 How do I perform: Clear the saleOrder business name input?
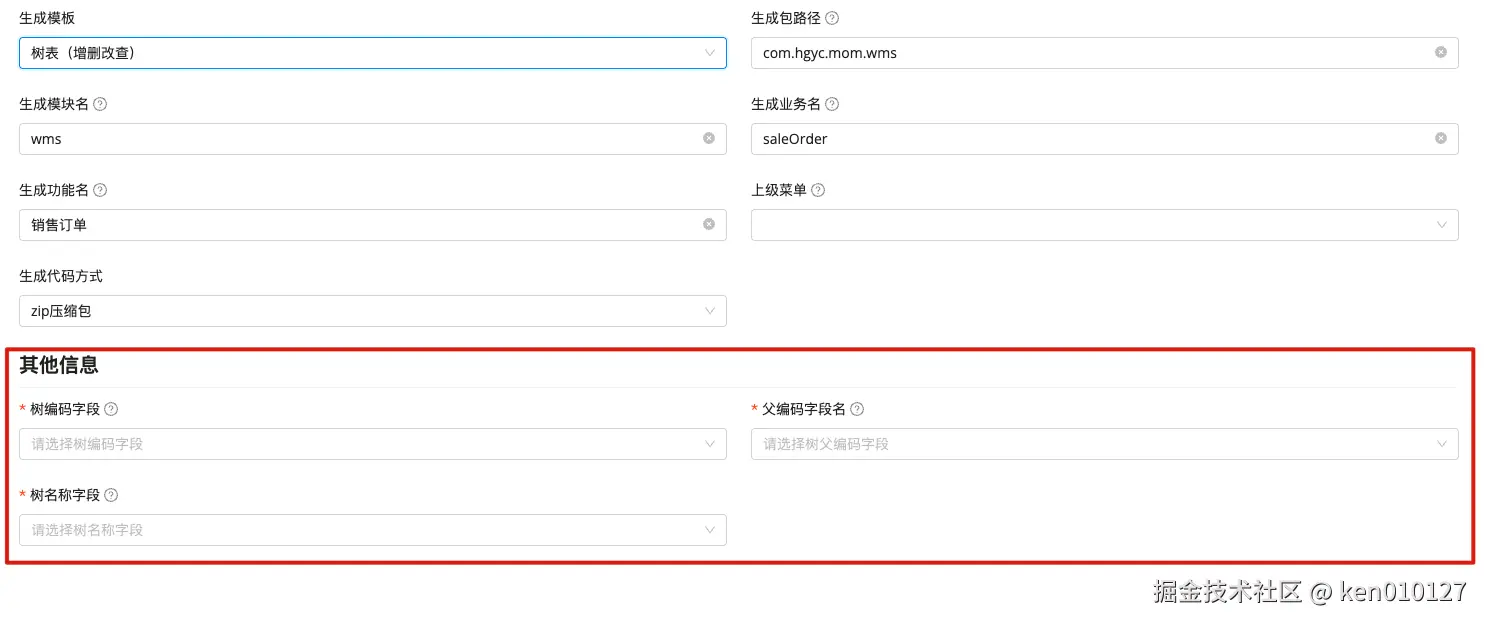[x=1440, y=138]
